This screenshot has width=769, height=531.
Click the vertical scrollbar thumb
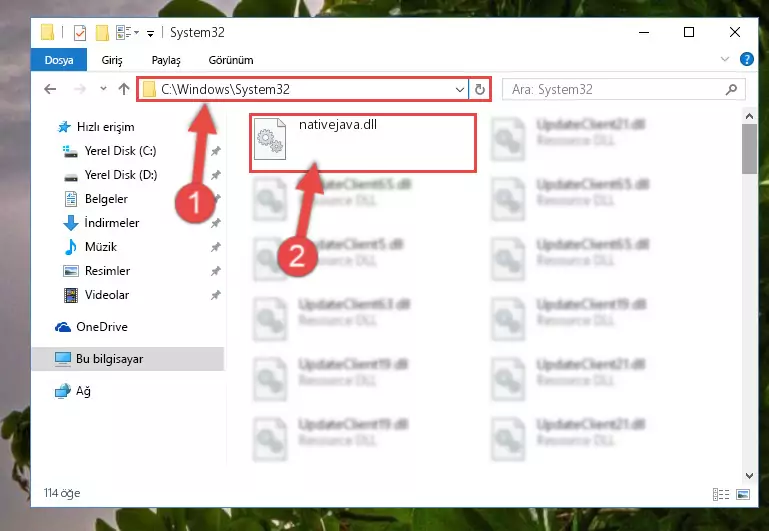749,149
